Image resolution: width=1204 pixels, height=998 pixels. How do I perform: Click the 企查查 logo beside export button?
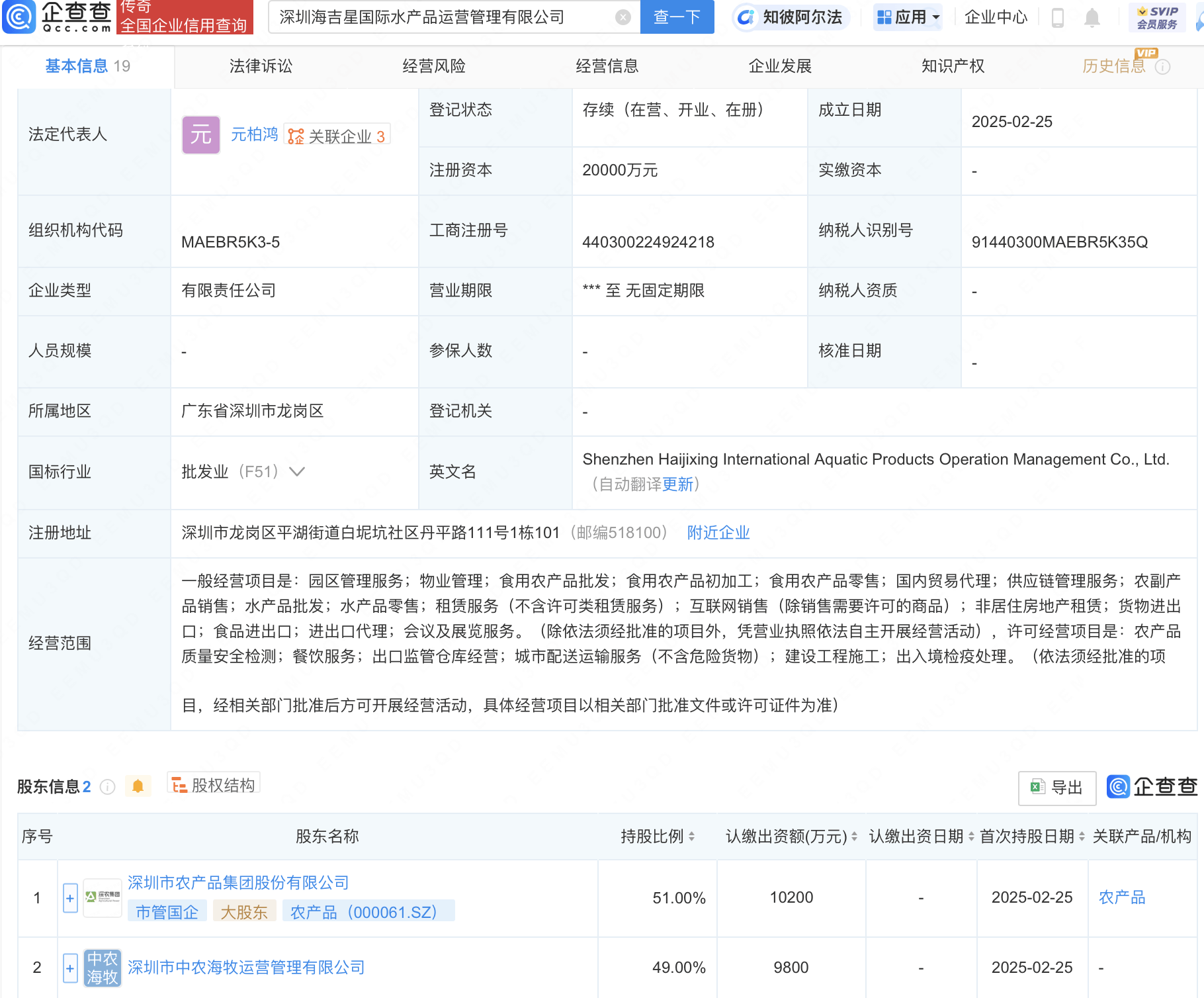pyautogui.click(x=1152, y=787)
